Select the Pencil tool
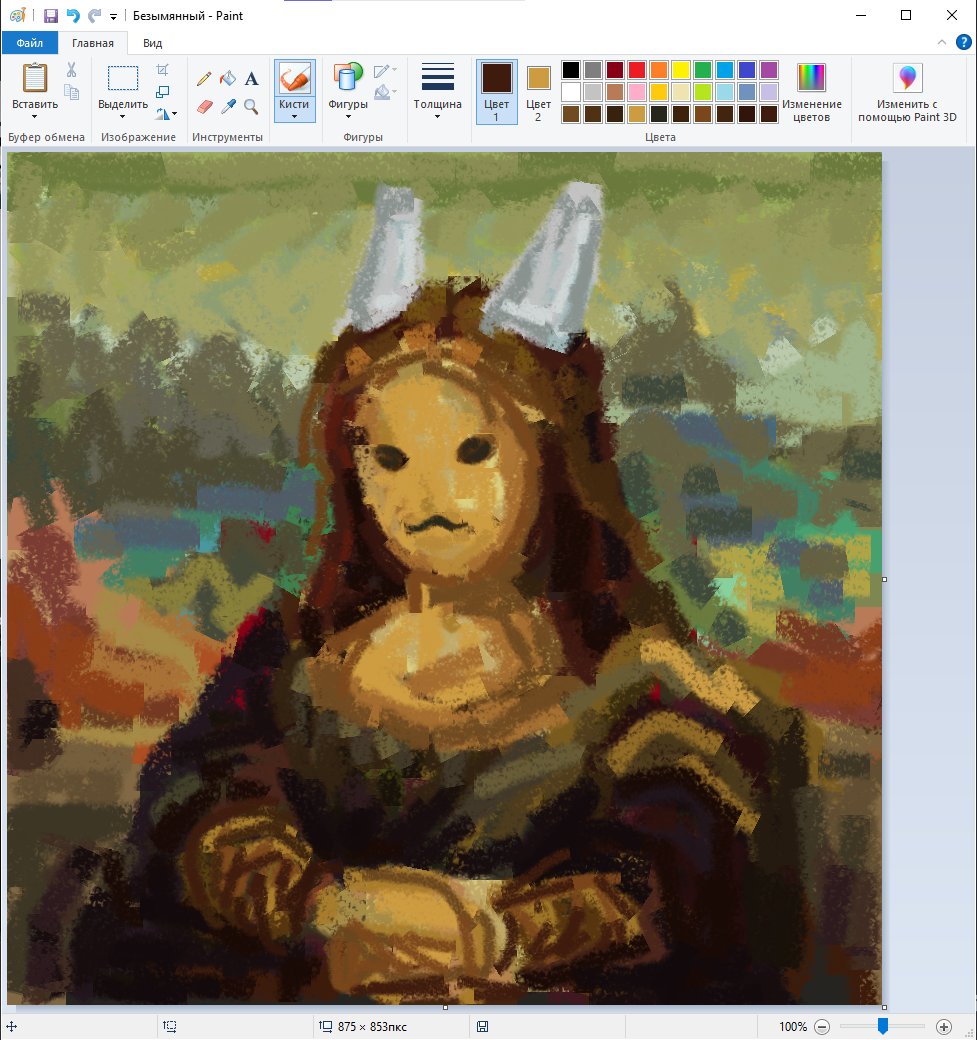 click(x=204, y=79)
